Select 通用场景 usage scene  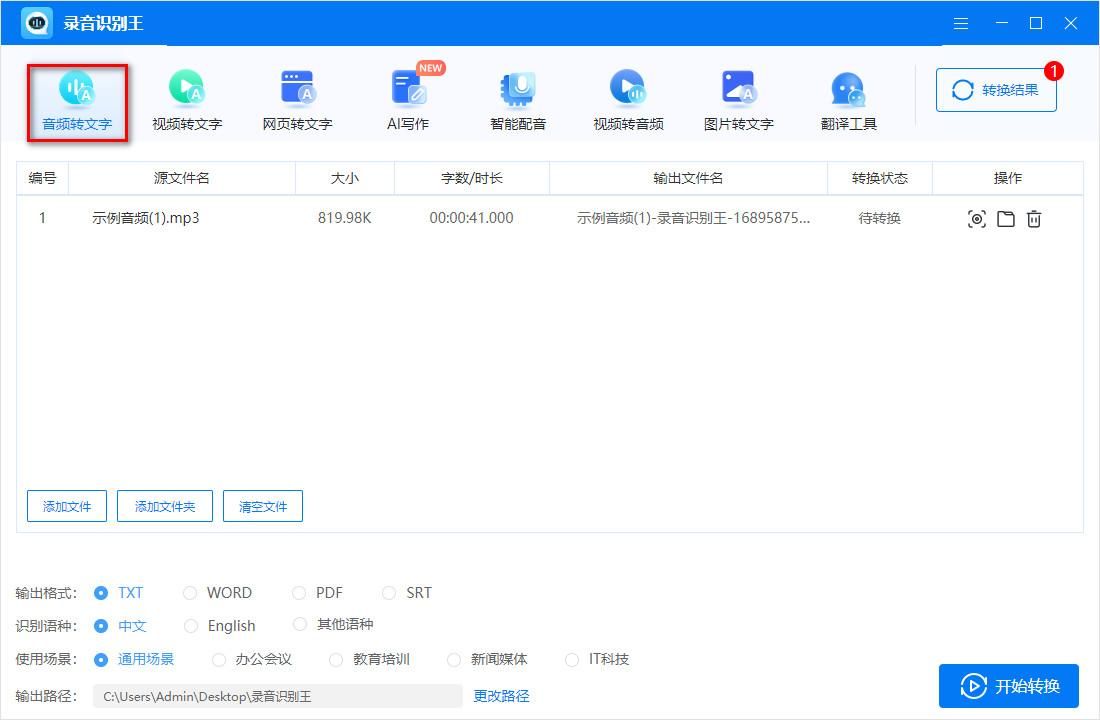coord(133,659)
